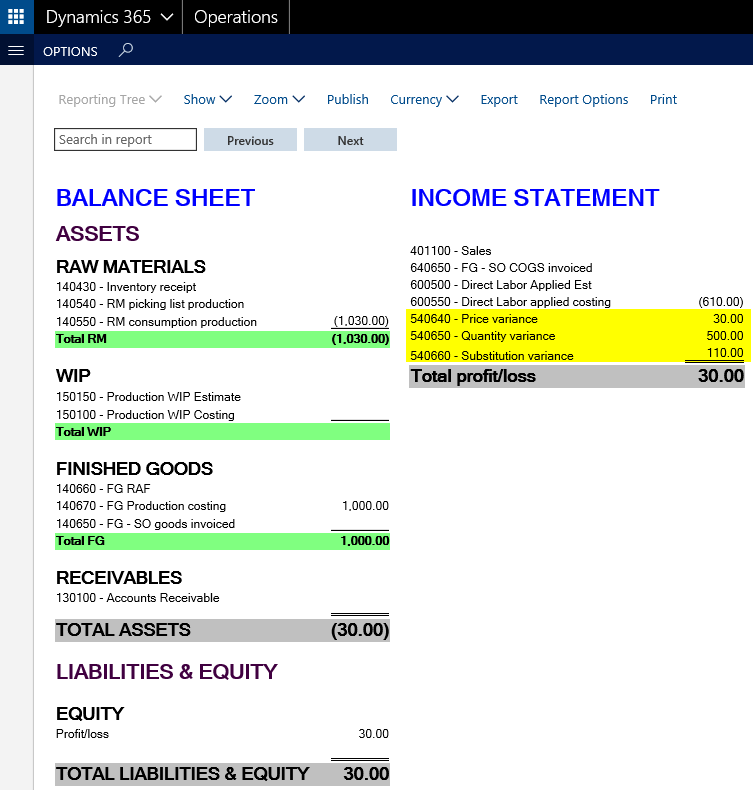Go to the Previous search result
This screenshot has height=790, width=753.
coord(250,140)
